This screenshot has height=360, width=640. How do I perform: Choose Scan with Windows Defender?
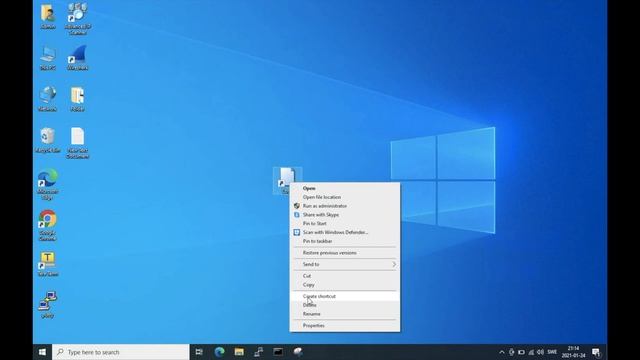(x=345, y=232)
